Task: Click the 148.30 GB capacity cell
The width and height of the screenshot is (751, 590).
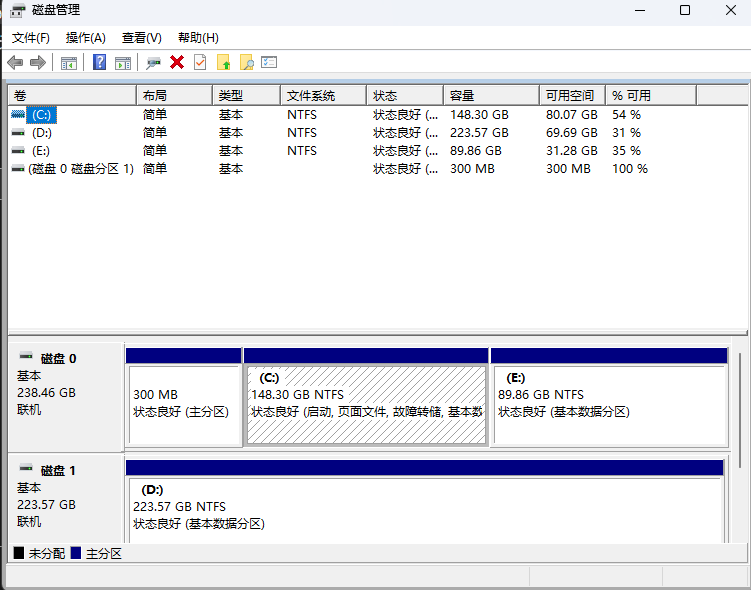Action: [479, 115]
